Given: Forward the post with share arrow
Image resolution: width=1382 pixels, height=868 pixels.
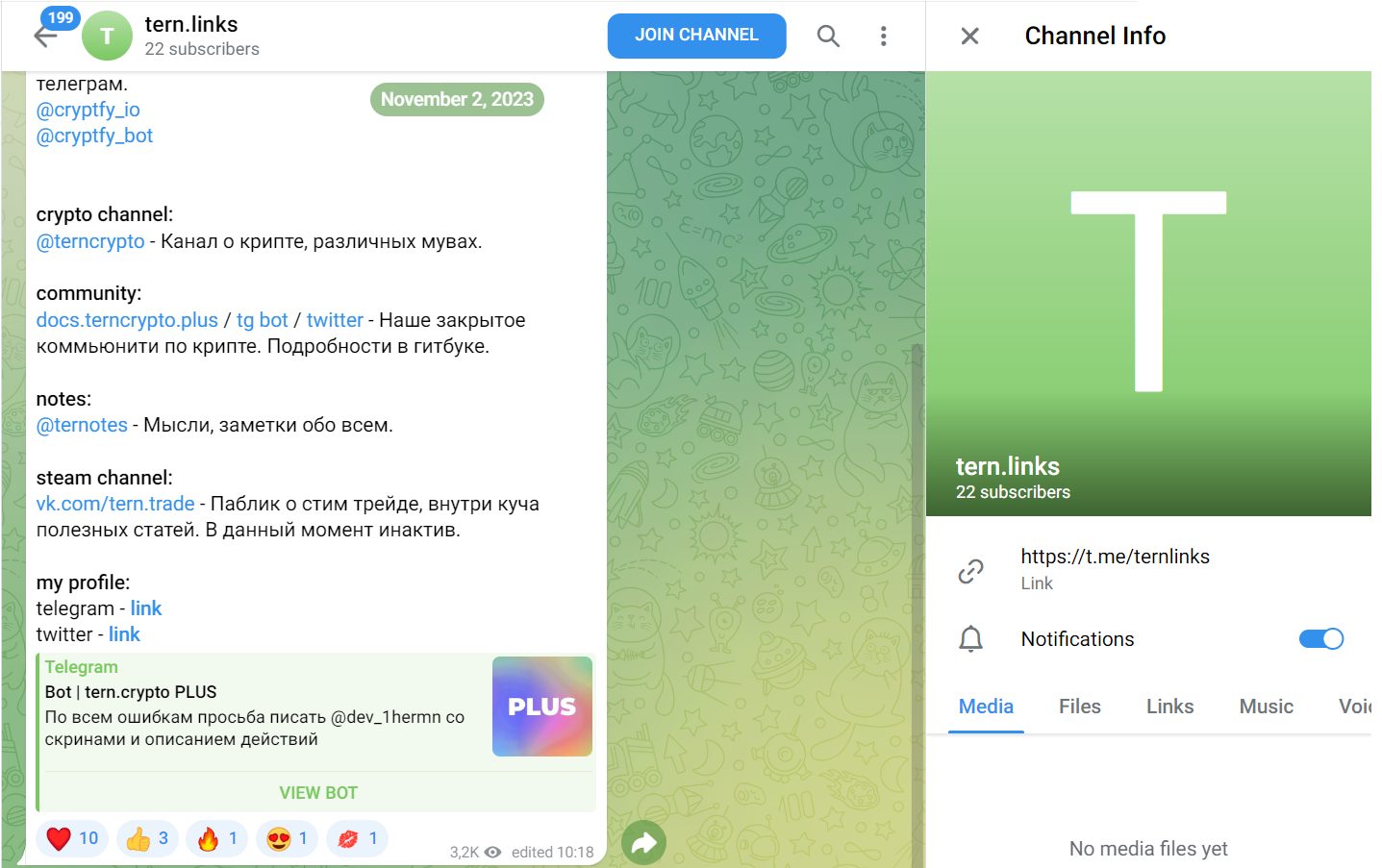Looking at the screenshot, I should pyautogui.click(x=643, y=843).
